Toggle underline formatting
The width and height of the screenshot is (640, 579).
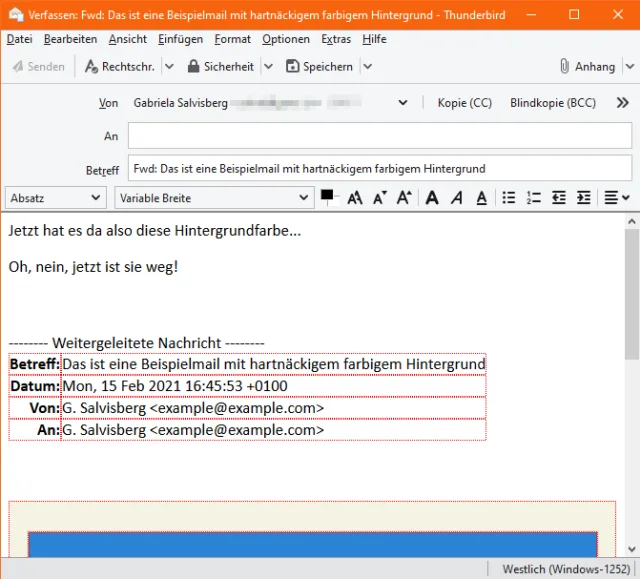(481, 198)
